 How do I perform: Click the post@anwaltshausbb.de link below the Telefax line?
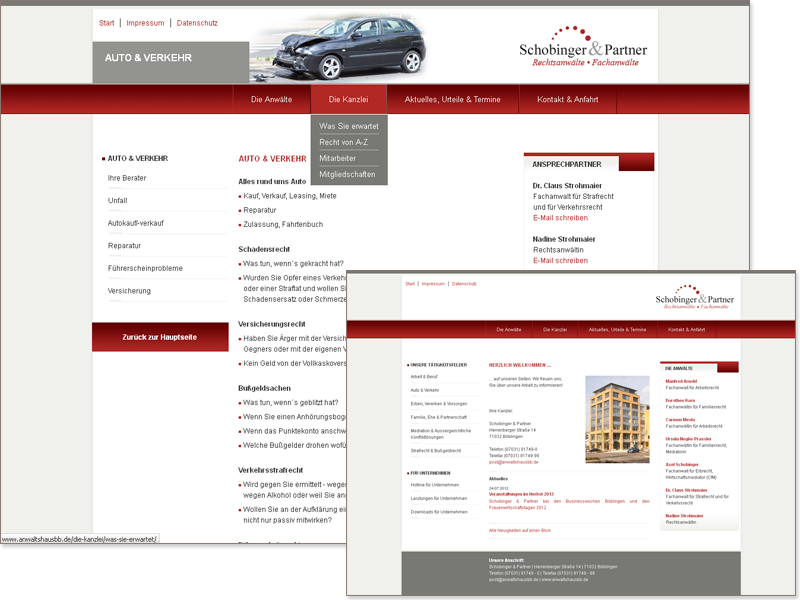point(513,462)
